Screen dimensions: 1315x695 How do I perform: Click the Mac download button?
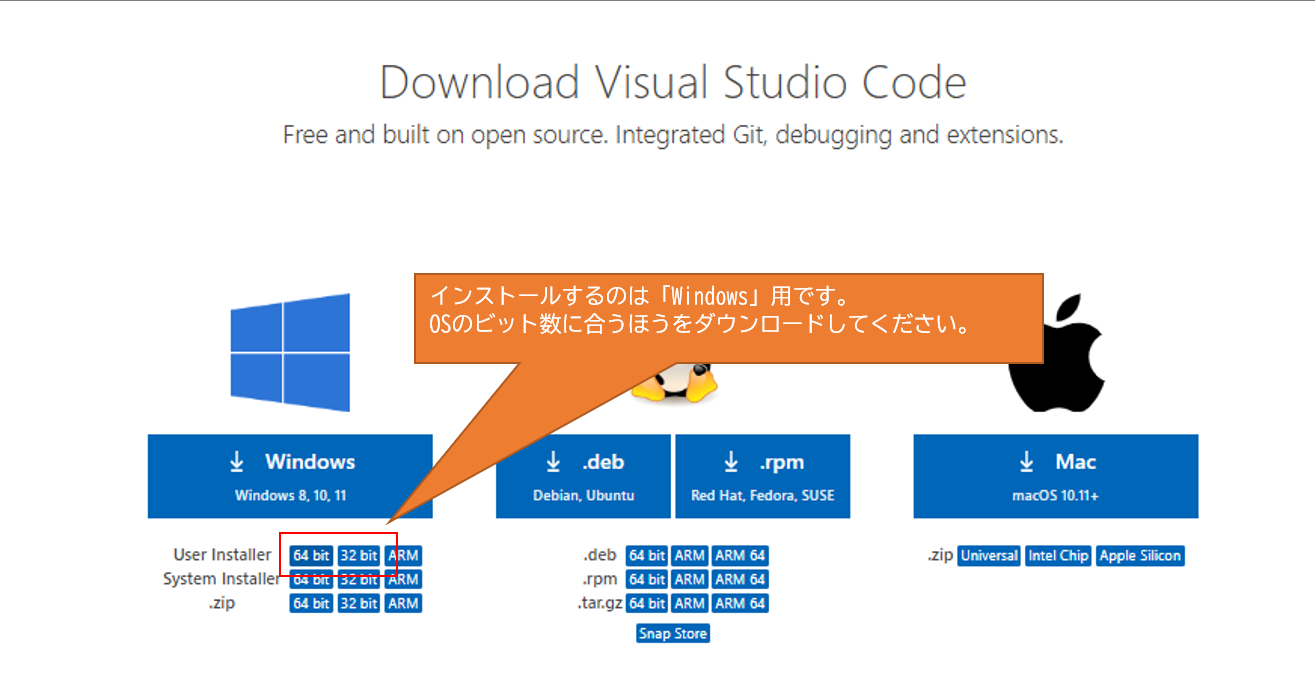coord(1056,476)
